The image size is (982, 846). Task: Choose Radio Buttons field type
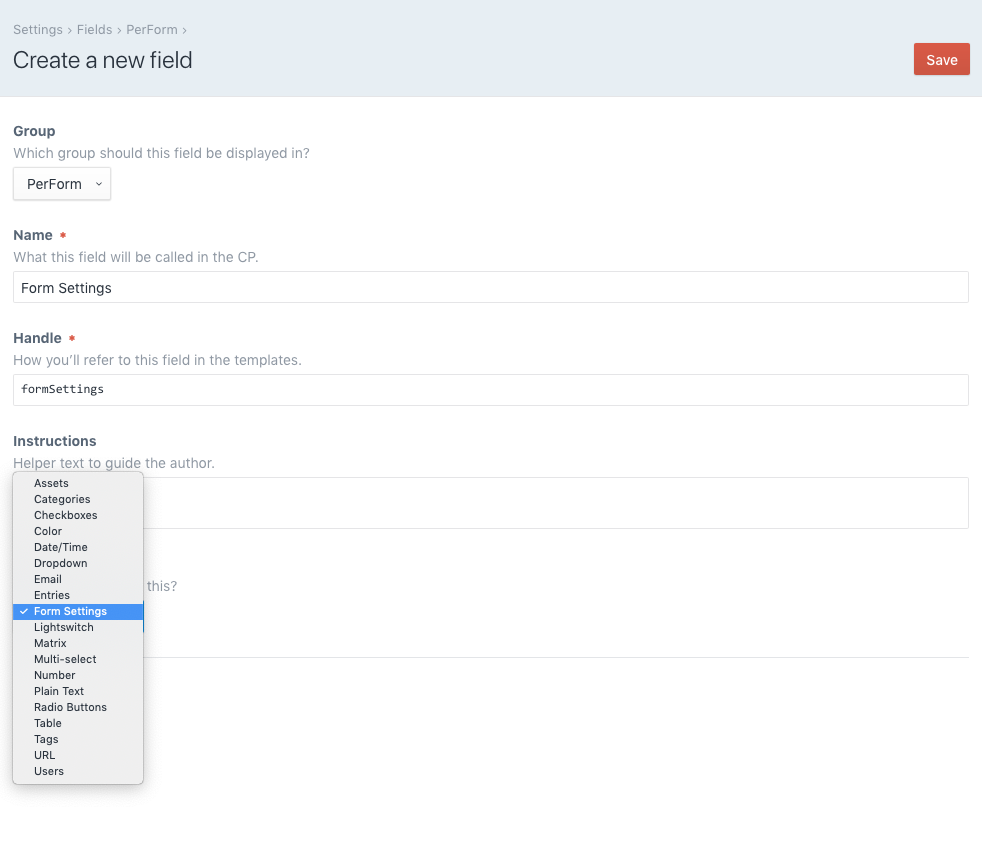(70, 707)
